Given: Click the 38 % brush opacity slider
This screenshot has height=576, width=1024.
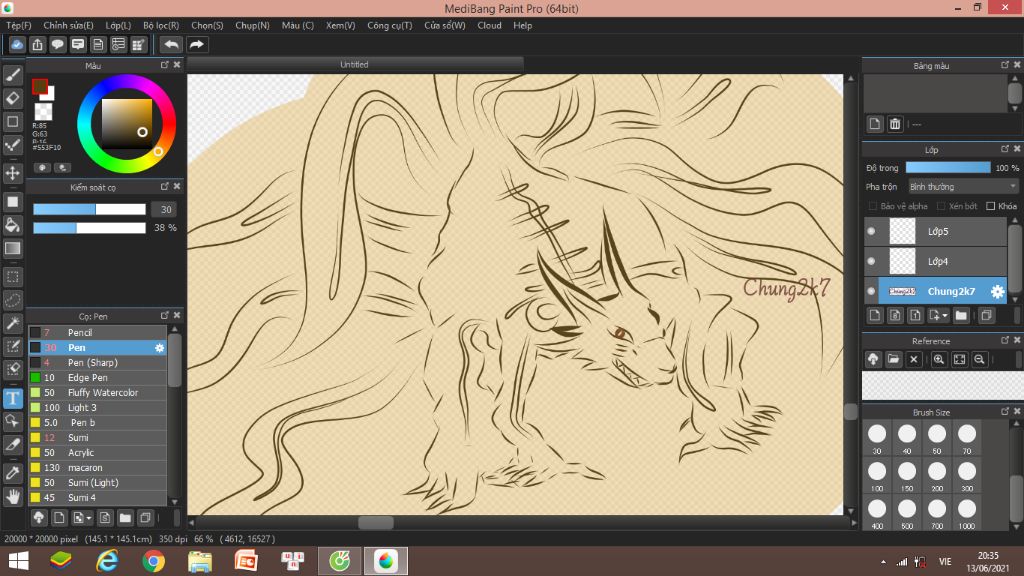Looking at the screenshot, I should 89,228.
